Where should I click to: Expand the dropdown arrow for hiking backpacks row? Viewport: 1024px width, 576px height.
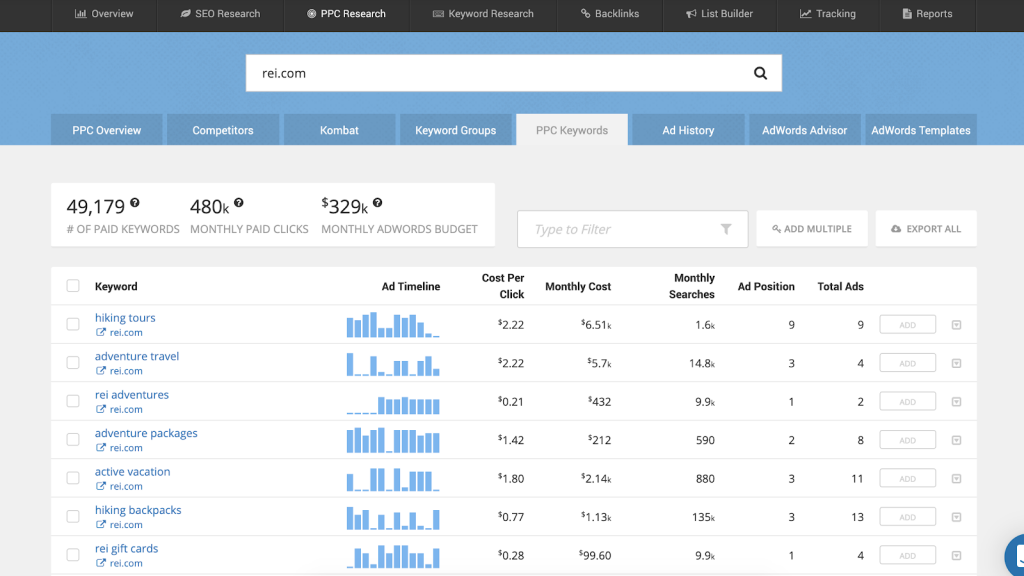click(x=956, y=517)
